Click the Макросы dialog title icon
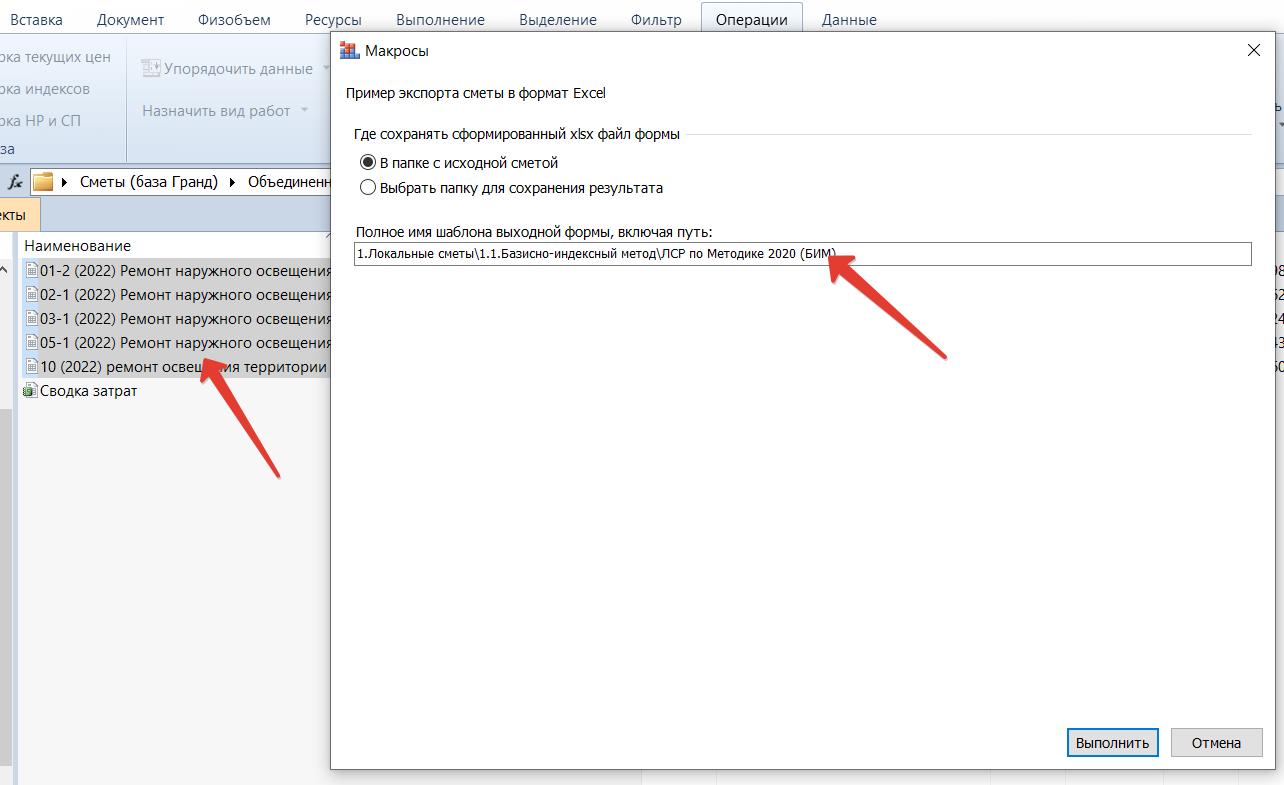1284x785 pixels. [349, 51]
